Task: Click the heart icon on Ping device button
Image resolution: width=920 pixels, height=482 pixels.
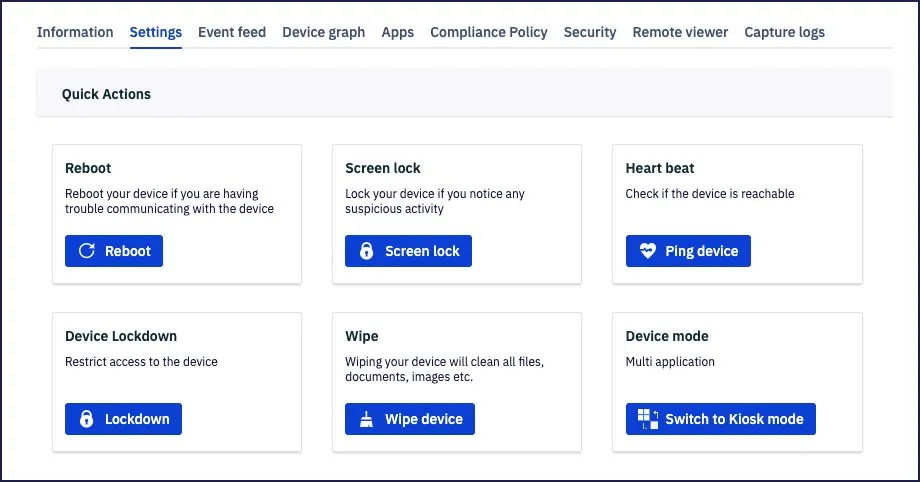Action: pos(647,251)
